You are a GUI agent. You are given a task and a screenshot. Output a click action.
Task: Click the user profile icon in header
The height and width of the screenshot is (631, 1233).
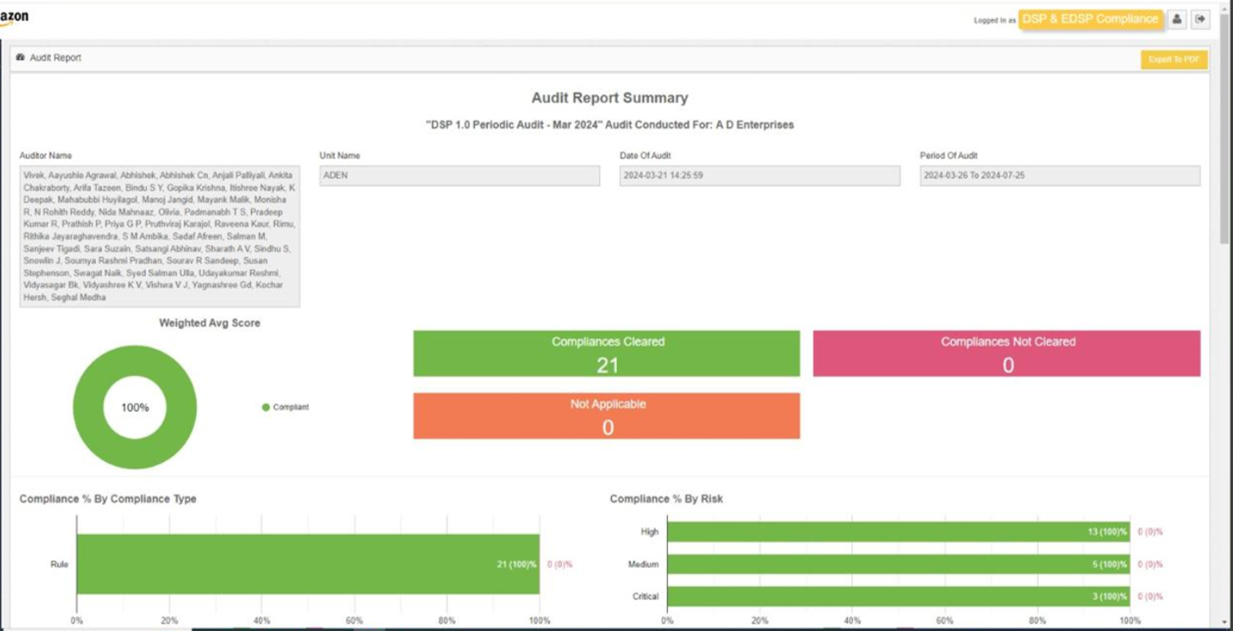(1177, 19)
